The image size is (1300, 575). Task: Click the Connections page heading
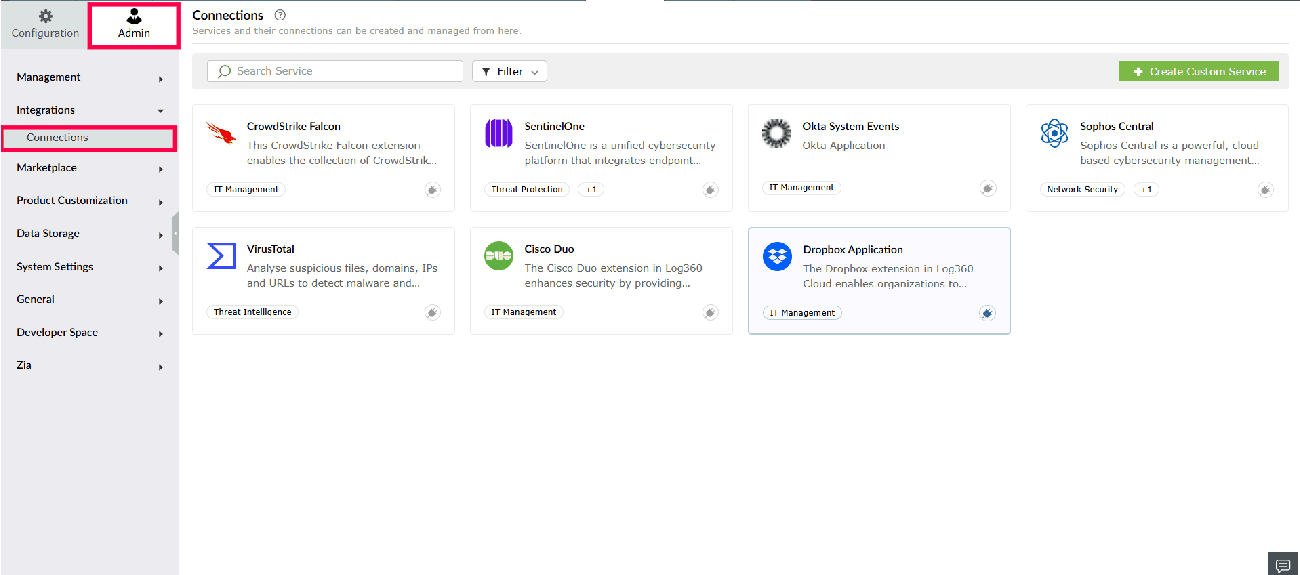(228, 15)
